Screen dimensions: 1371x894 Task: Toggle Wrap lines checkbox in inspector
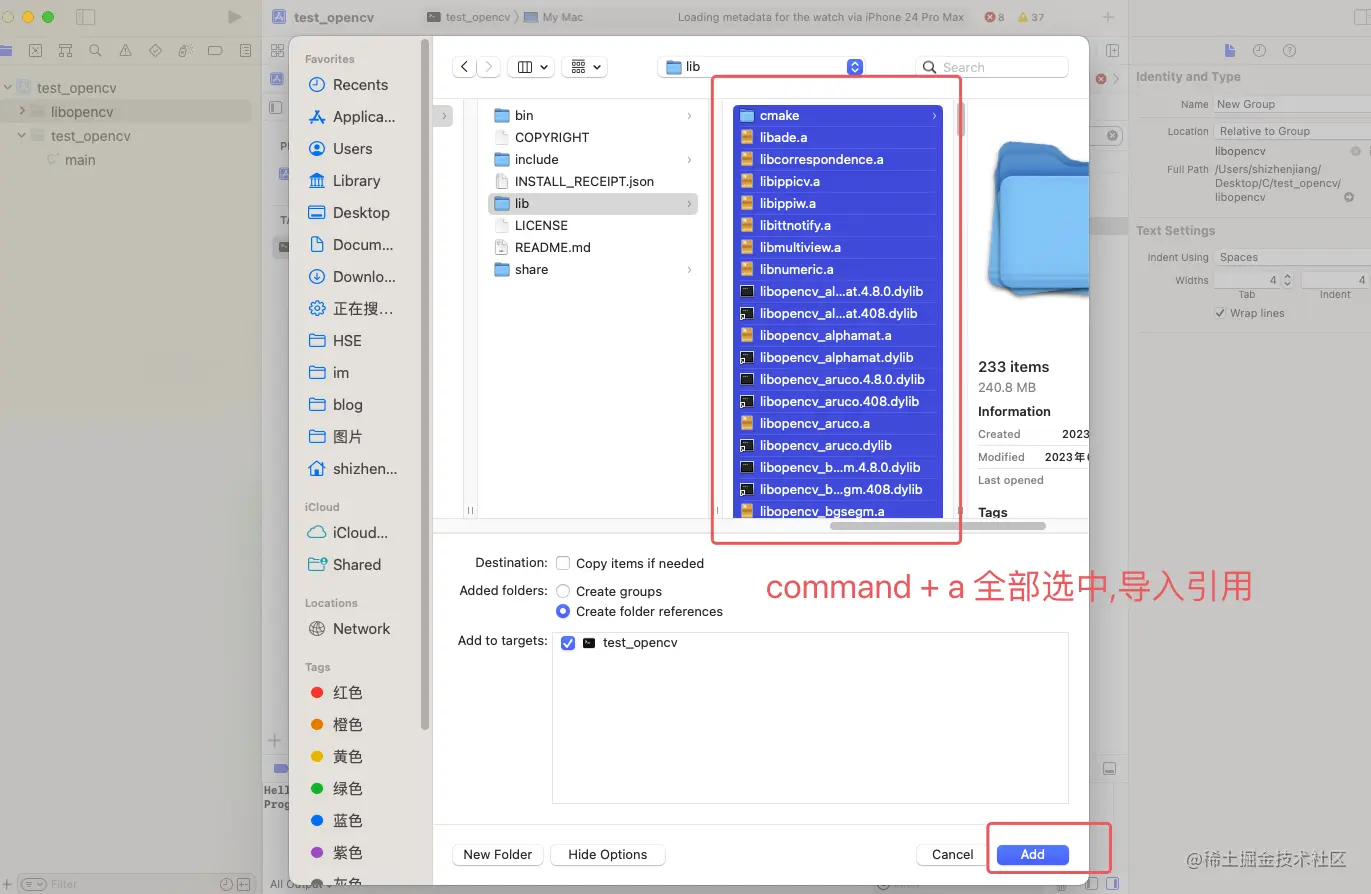(x=1220, y=313)
